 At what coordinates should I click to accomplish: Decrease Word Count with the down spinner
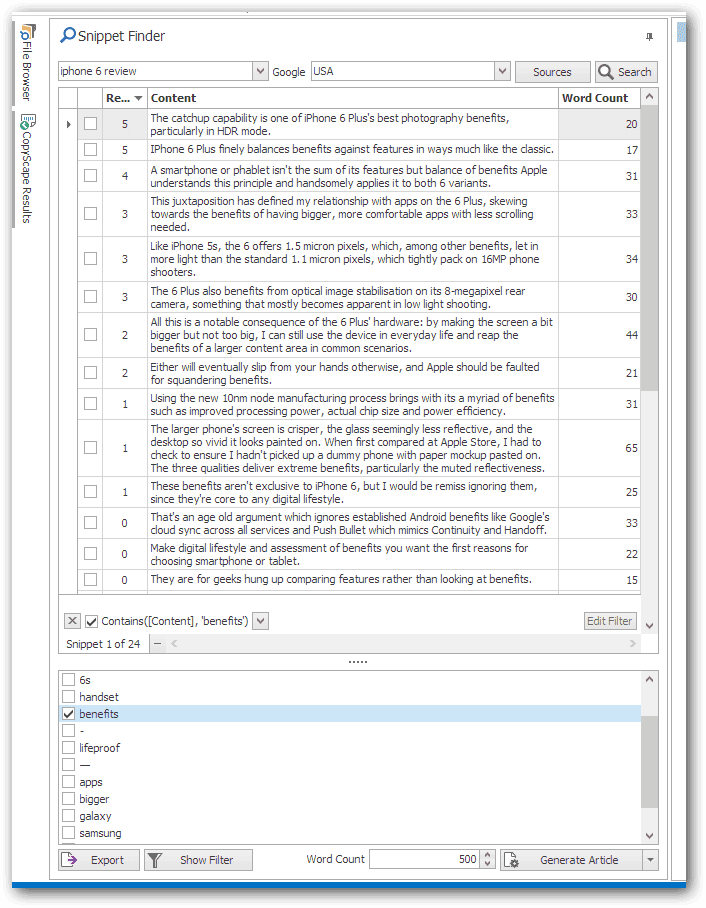click(488, 864)
